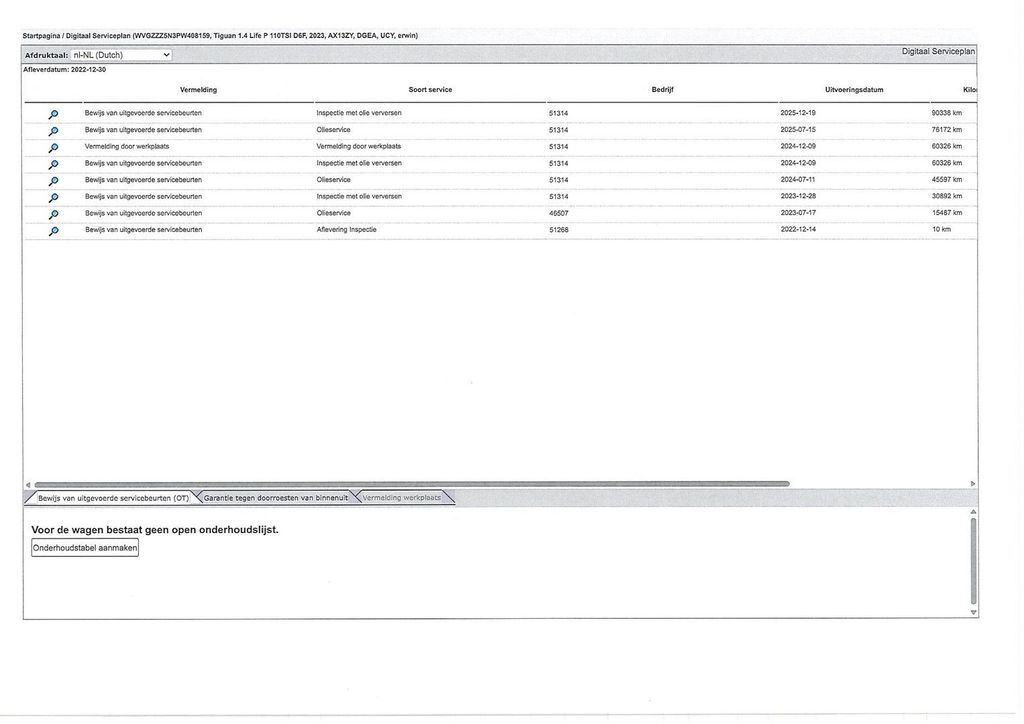Open magnifier for 2023-07-17 Olieservice entry

54,214
